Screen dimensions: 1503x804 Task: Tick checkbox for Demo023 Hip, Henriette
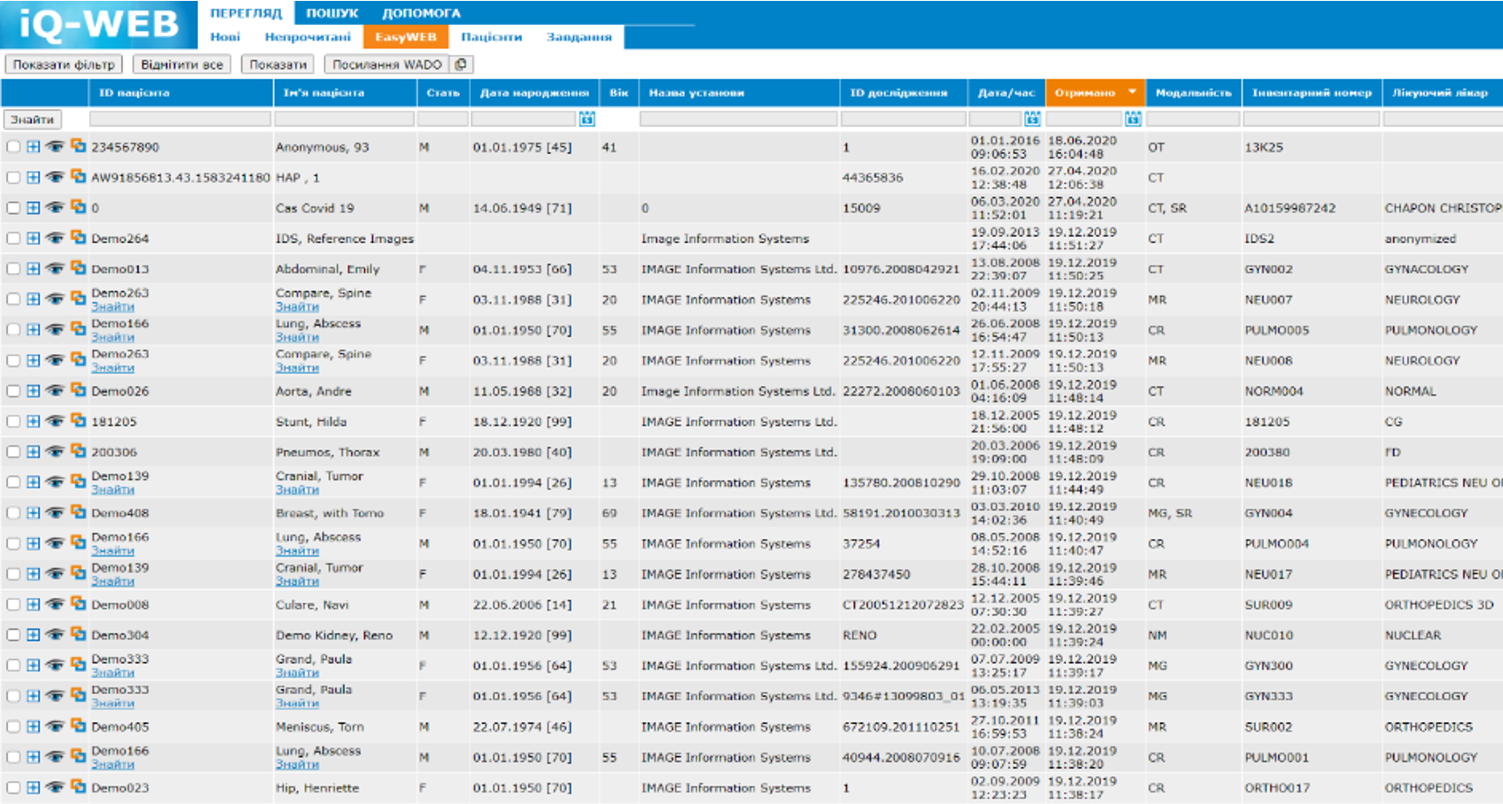pyautogui.click(x=13, y=788)
